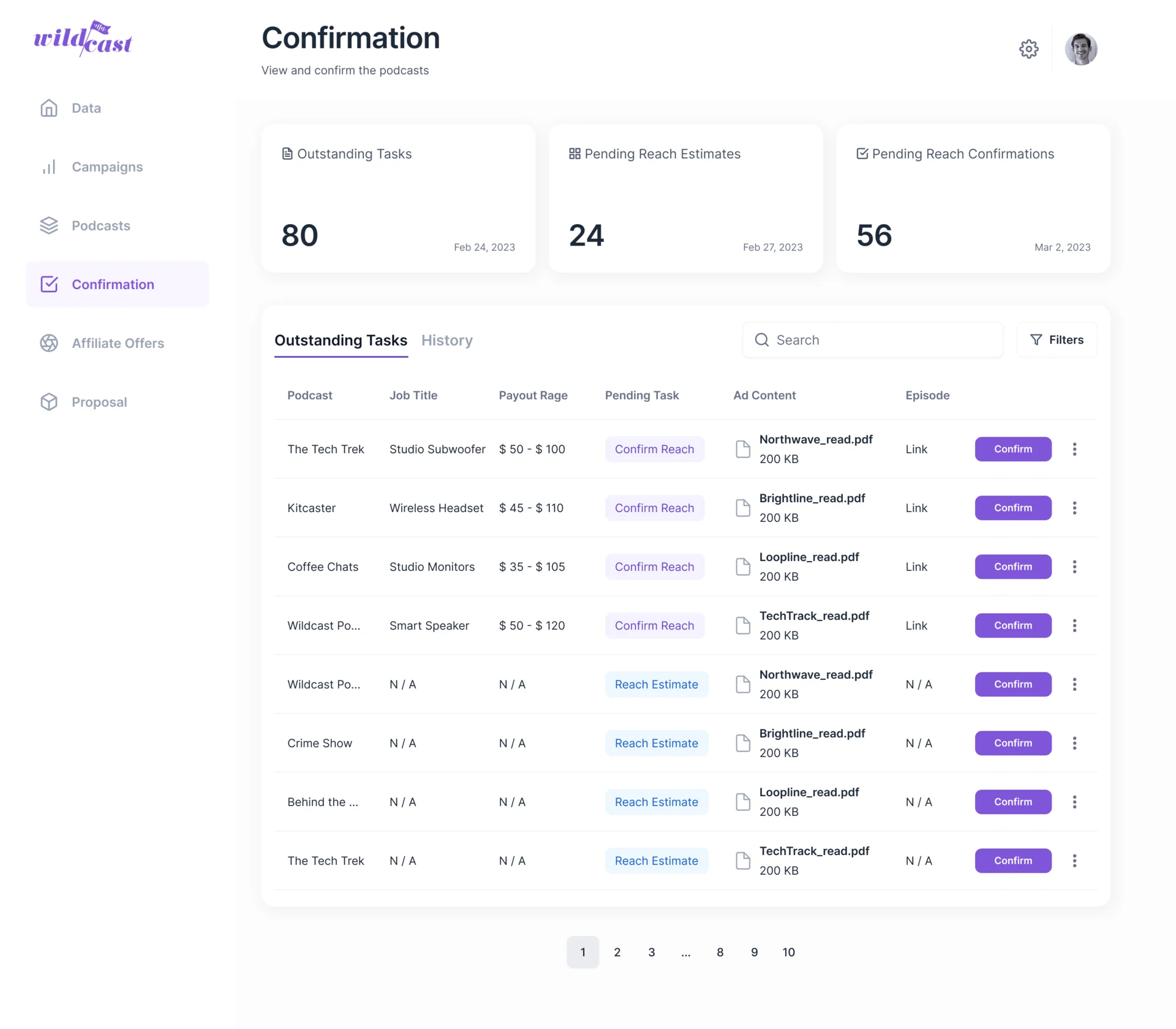Screen dimensions: 1176x1029
Task: Open more options for Smart Speaker row
Action: click(1074, 625)
